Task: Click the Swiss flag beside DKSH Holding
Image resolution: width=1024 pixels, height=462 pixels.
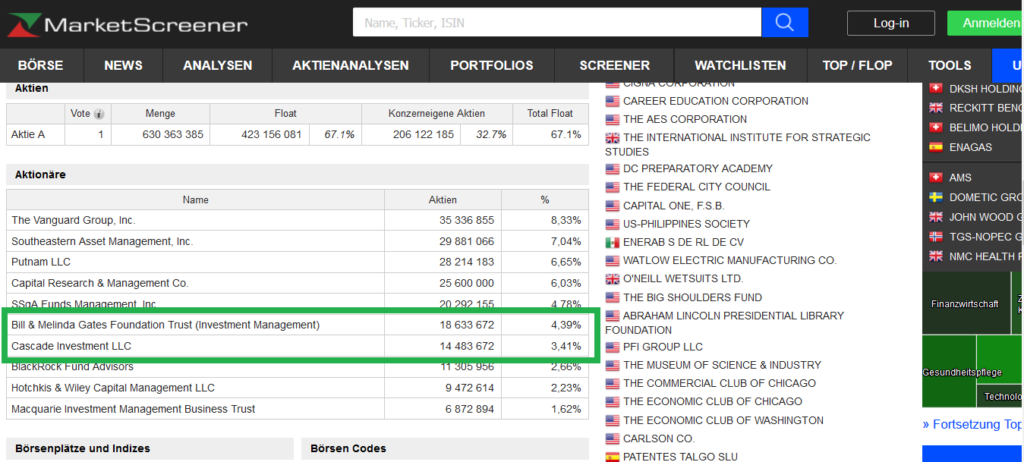Action: click(936, 89)
